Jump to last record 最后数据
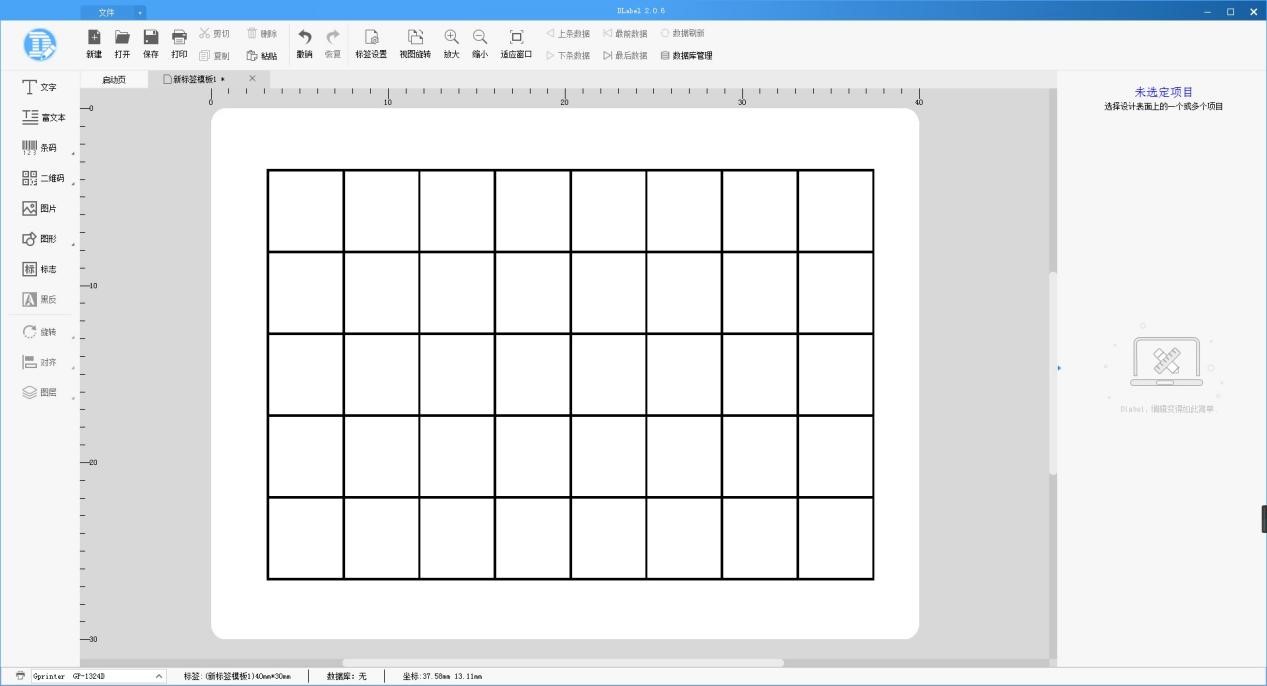The height and width of the screenshot is (686, 1267). [x=625, y=56]
